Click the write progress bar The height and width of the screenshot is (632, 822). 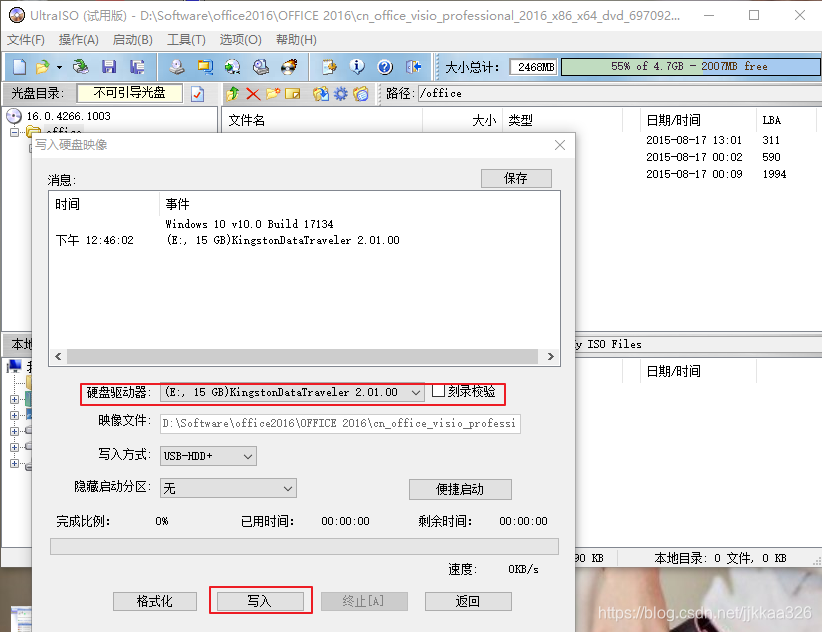click(304, 547)
